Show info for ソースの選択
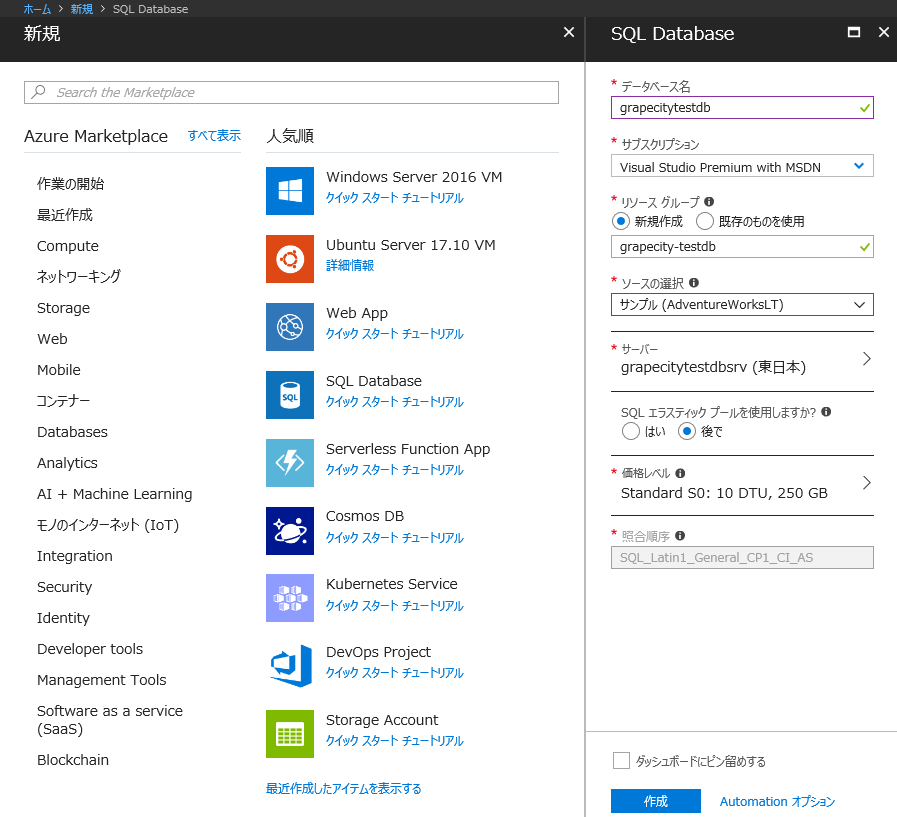This screenshot has height=817, width=897. pos(693,283)
